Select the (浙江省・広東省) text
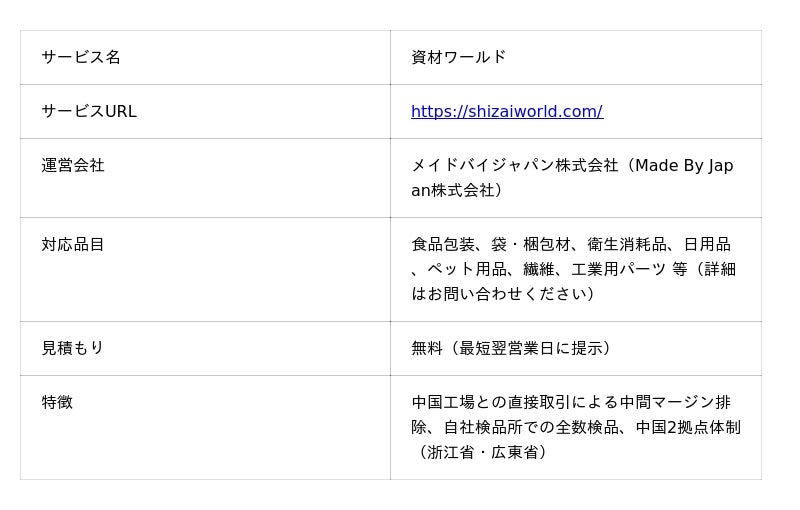The height and width of the screenshot is (510, 800). pos(482,452)
